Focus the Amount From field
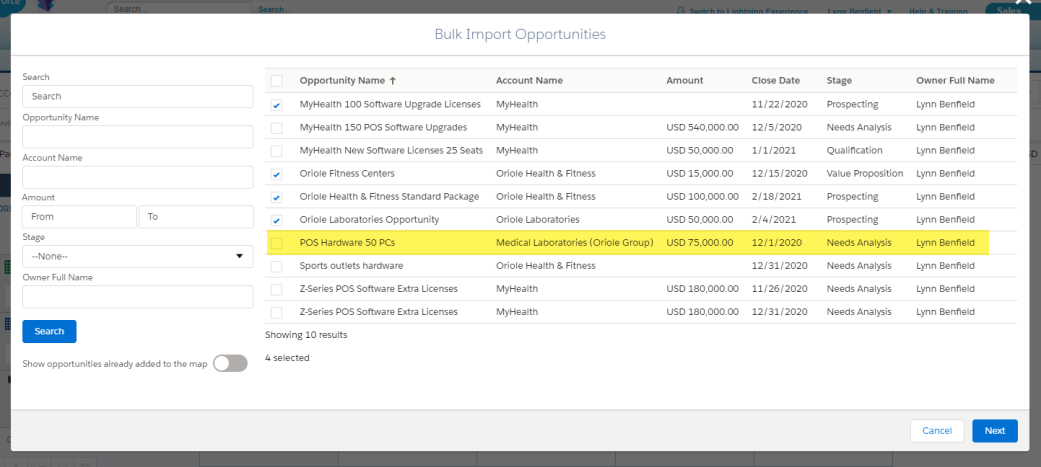Screen dimensions: 1041x467 pos(79,217)
